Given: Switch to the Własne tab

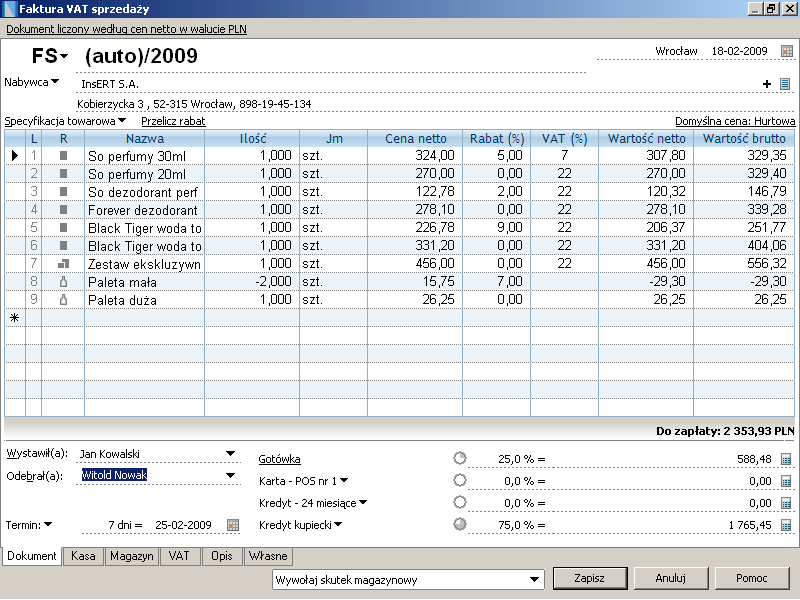Looking at the screenshot, I should (x=268, y=556).
